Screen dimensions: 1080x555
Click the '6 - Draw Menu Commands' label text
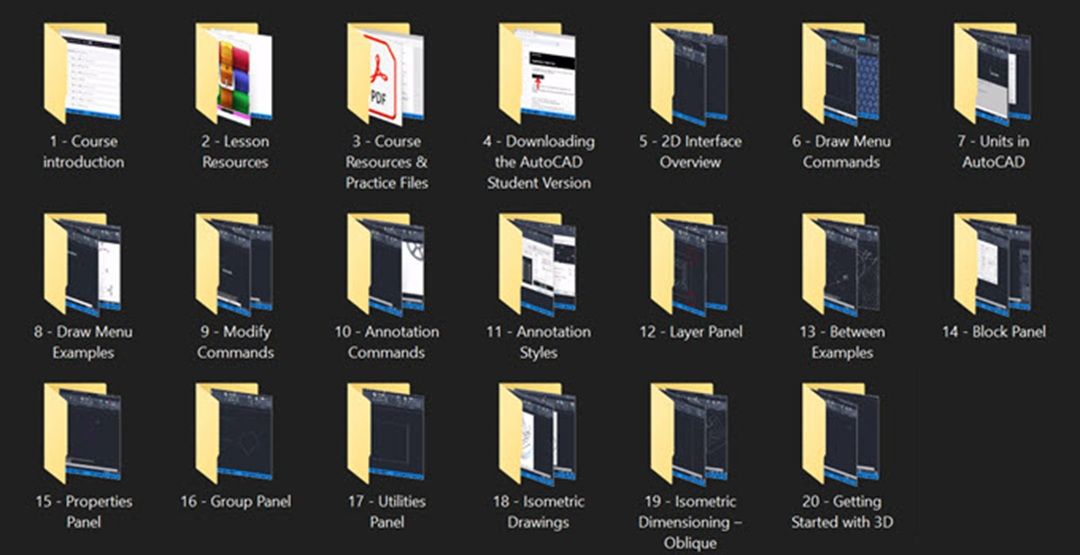pos(842,152)
